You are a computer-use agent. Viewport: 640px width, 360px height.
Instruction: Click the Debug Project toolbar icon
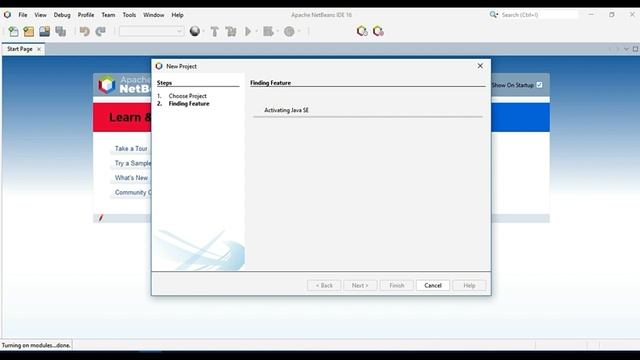tap(268, 31)
